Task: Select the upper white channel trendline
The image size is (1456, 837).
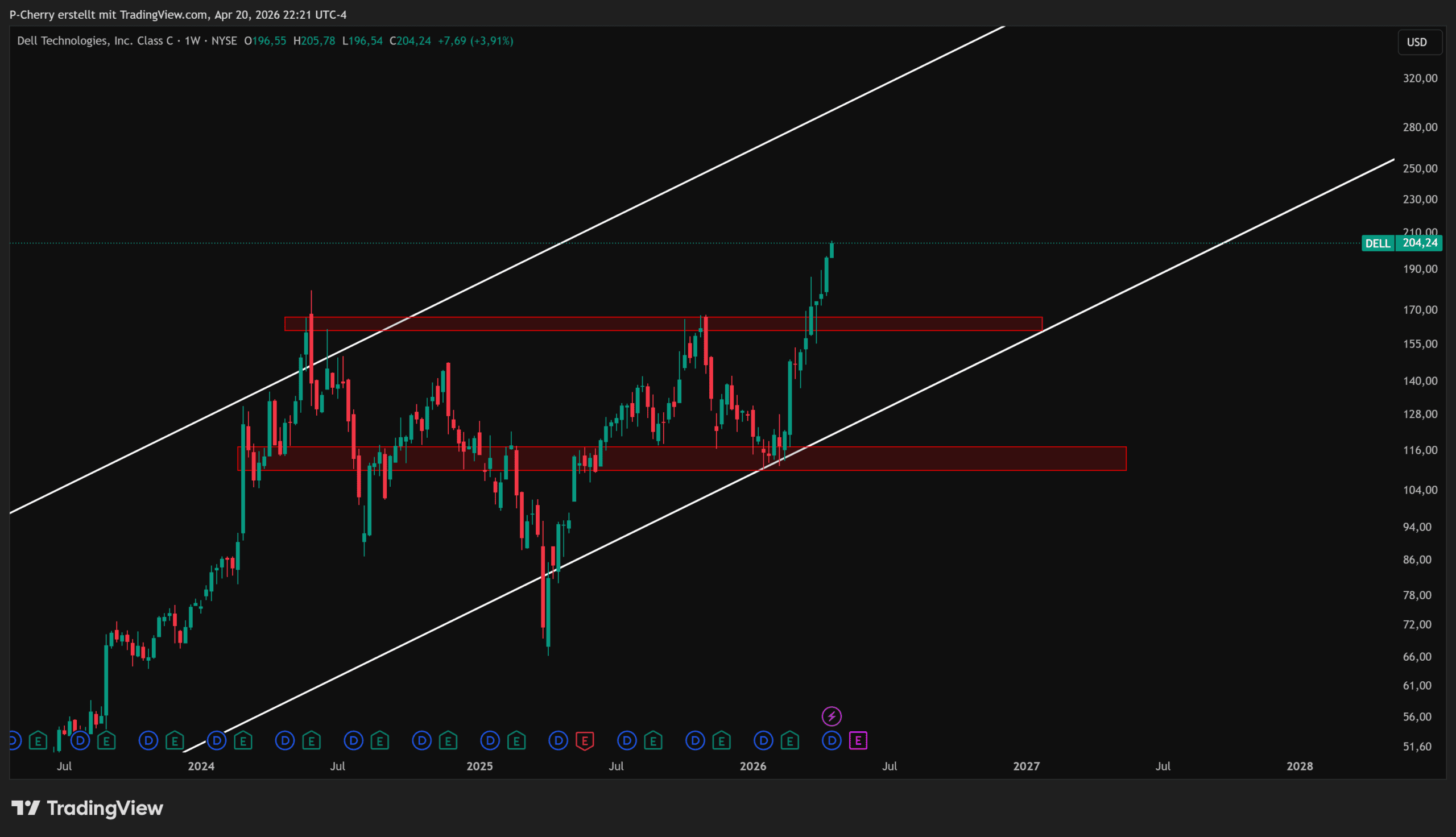Action: (x=747, y=152)
